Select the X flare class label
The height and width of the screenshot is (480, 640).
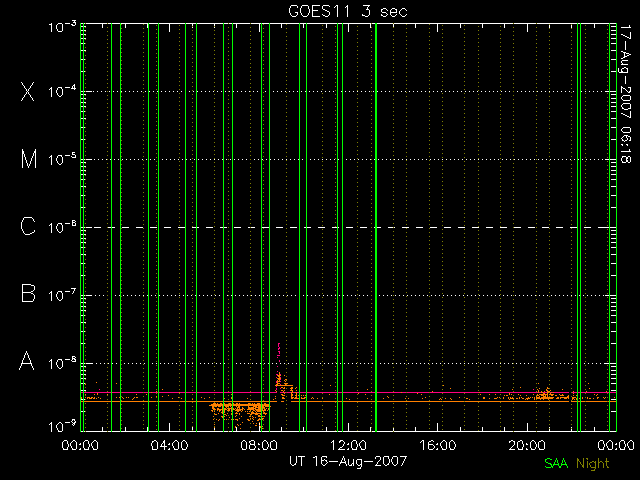(x=28, y=91)
